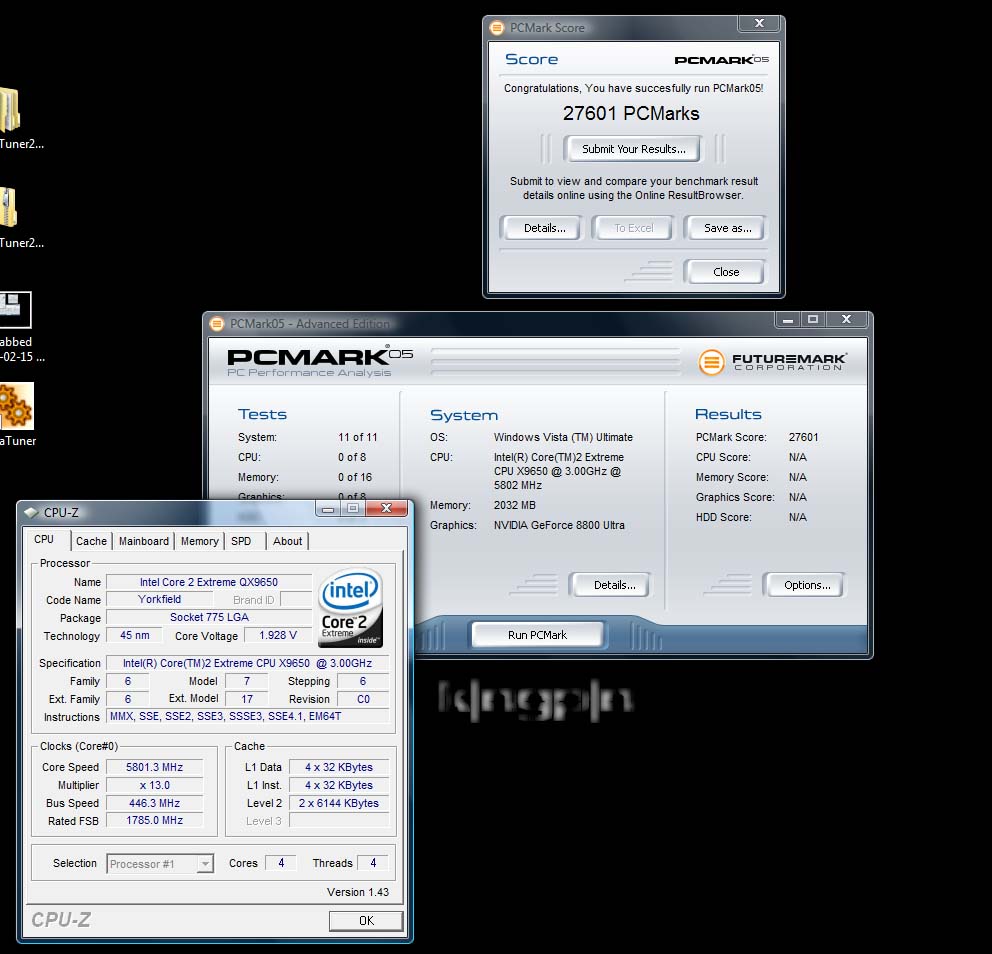The image size is (992, 954).
Task: Submit your results in PCMark Score
Action: (633, 149)
